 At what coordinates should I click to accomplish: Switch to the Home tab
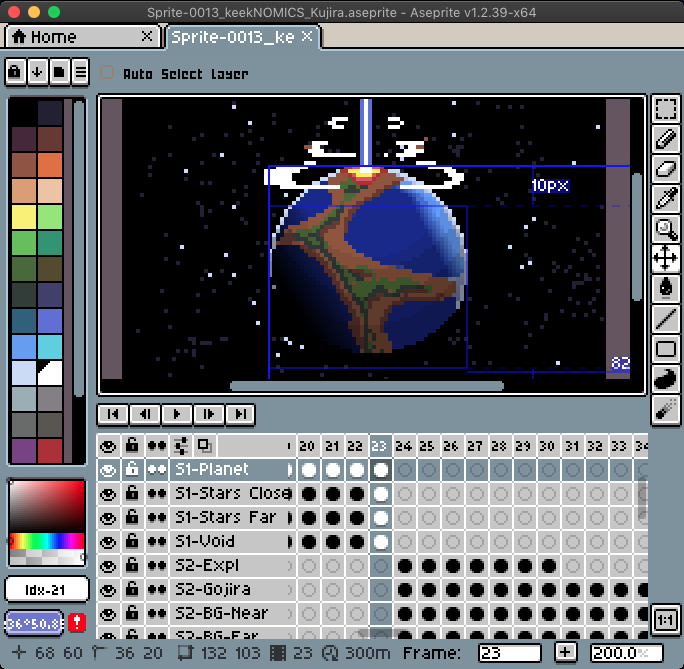83,37
